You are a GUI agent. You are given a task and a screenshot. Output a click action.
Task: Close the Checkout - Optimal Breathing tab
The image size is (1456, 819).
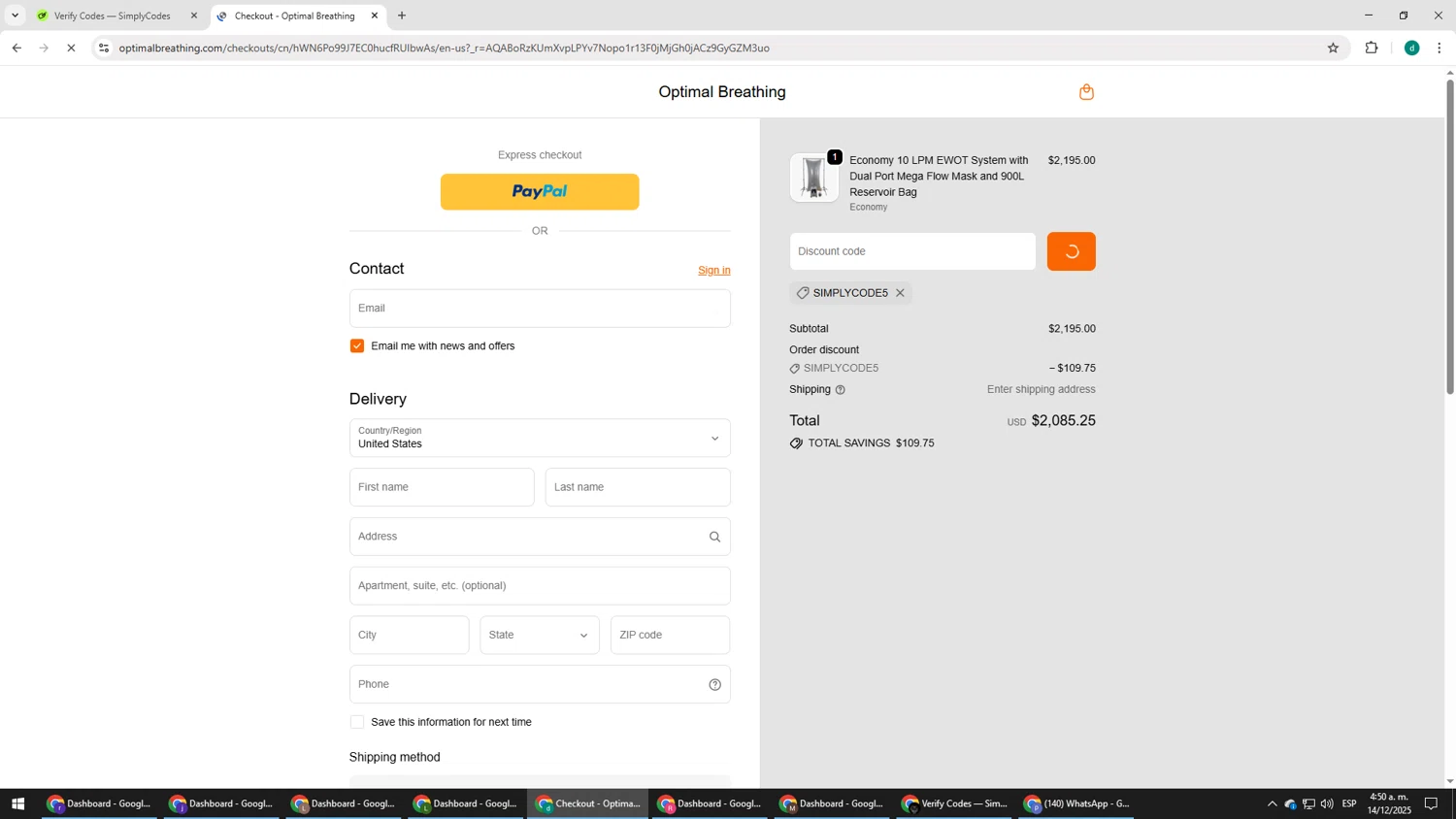[375, 16]
